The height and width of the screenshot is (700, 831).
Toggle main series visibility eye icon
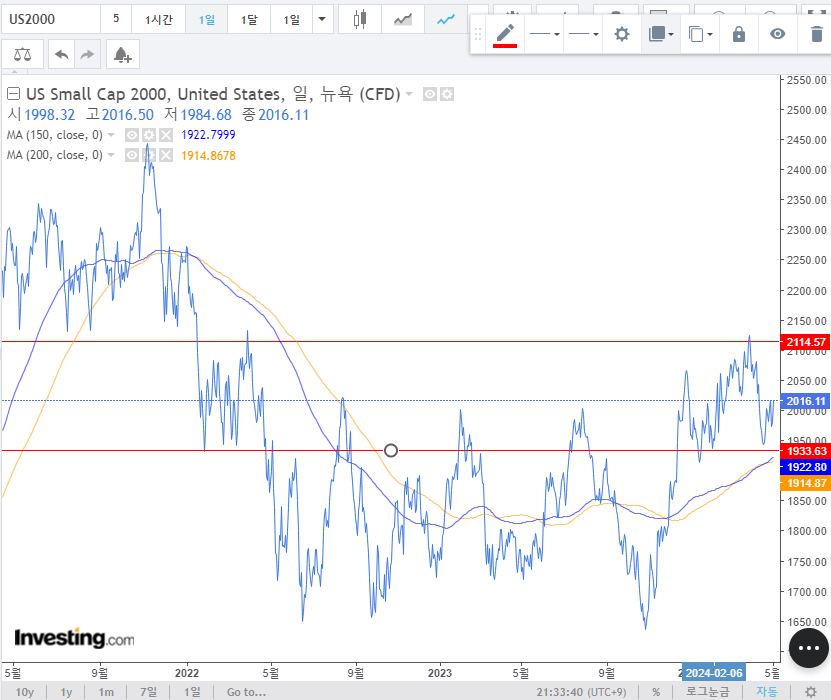point(430,94)
